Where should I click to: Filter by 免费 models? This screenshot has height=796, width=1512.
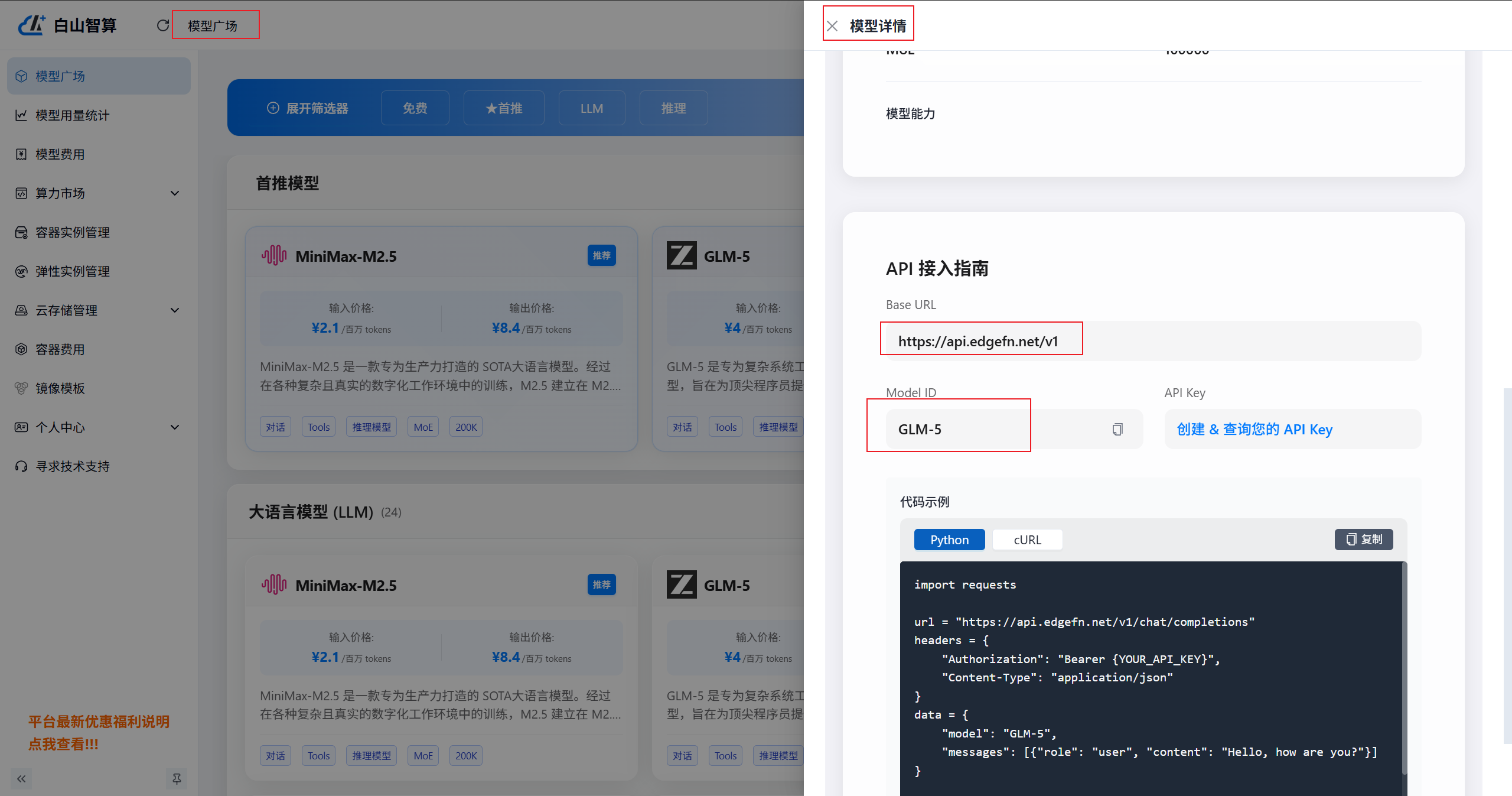[415, 108]
